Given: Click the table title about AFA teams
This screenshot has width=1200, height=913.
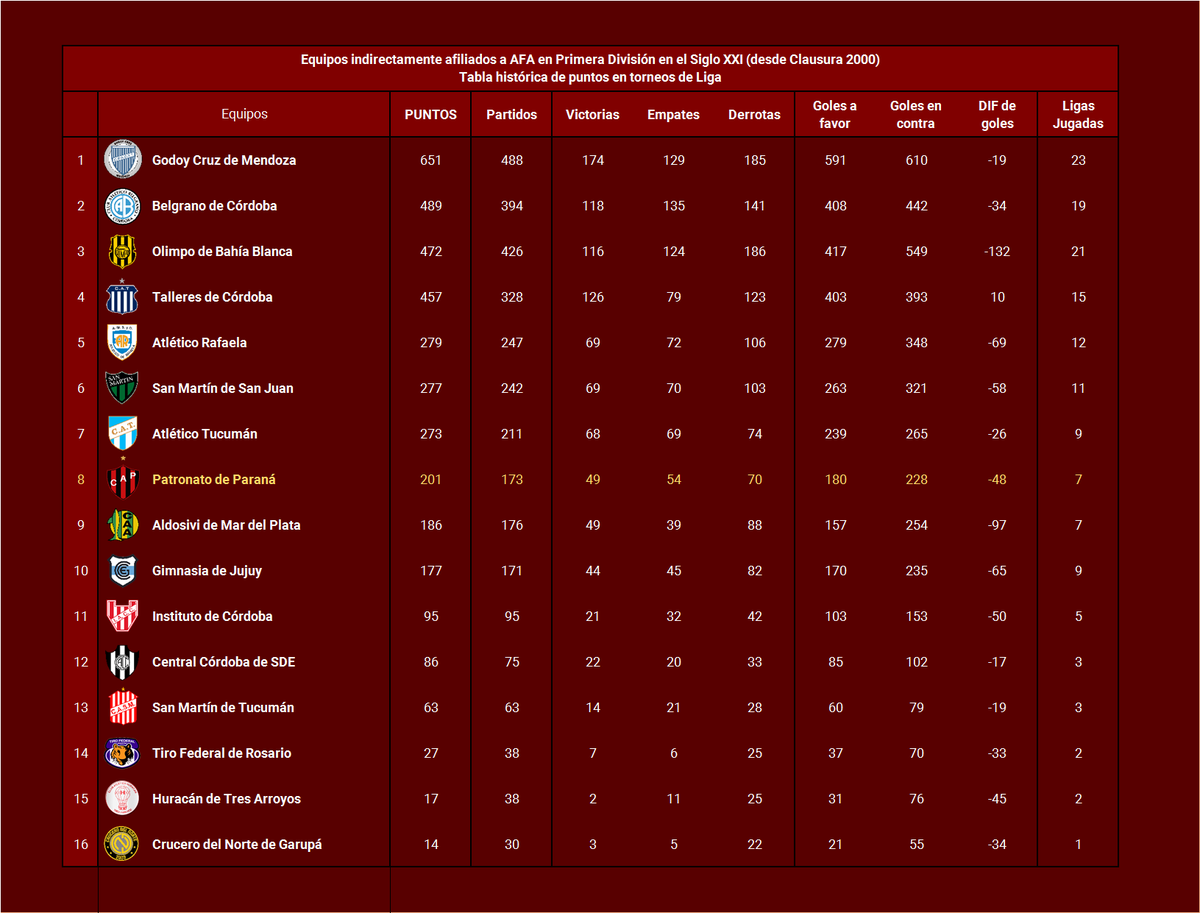Looking at the screenshot, I should click(x=590, y=68).
